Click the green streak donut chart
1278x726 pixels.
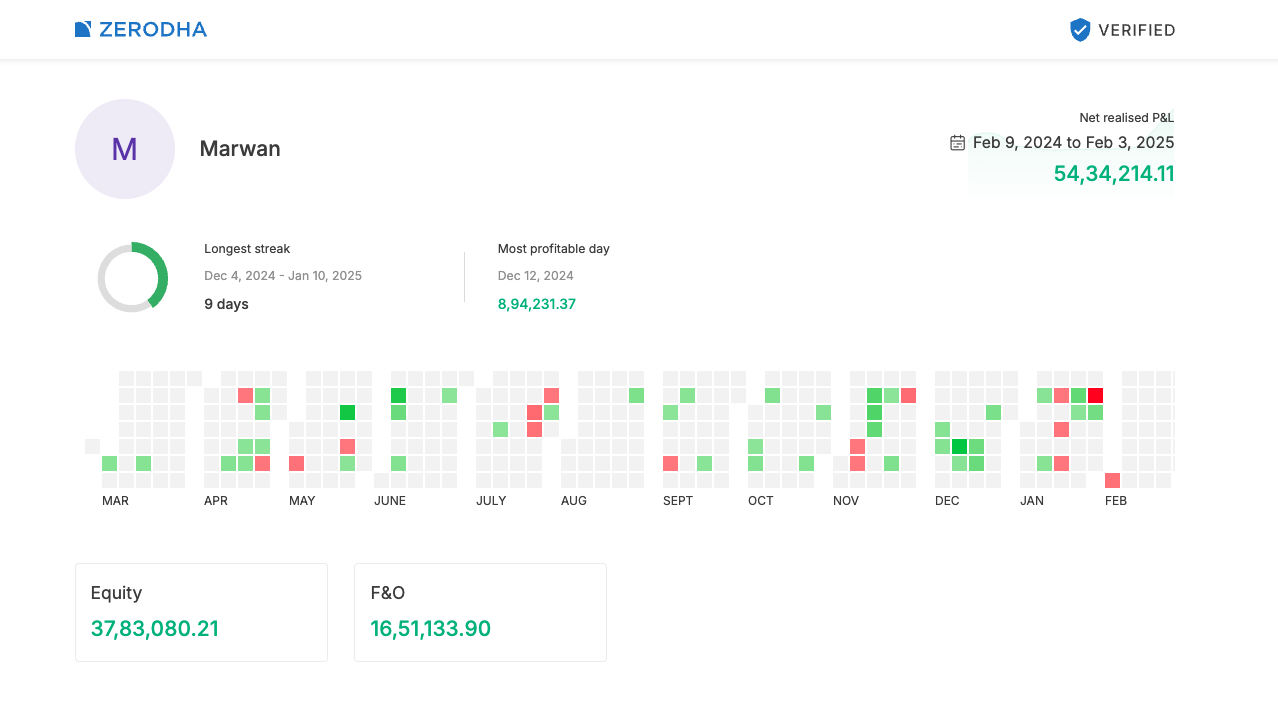coord(133,277)
